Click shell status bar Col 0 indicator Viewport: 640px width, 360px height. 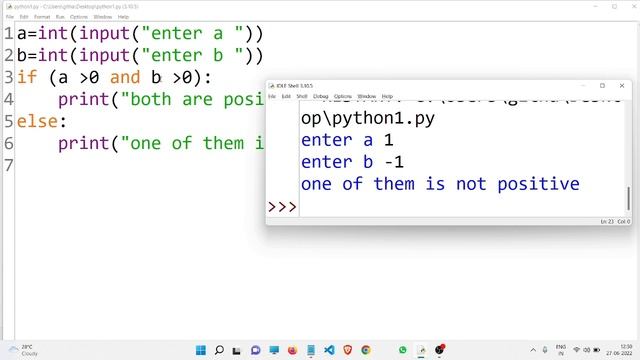624,221
